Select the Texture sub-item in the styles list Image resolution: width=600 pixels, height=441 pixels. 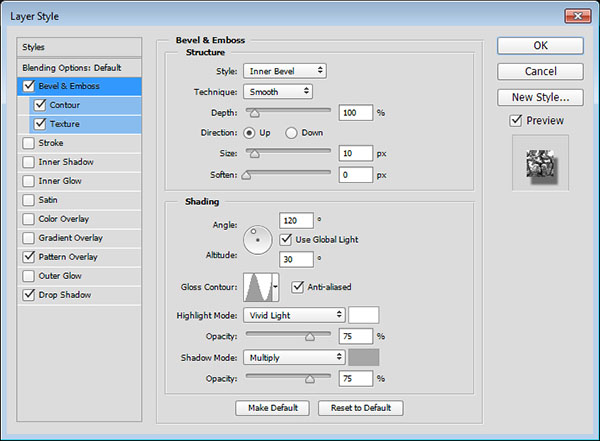[x=64, y=124]
